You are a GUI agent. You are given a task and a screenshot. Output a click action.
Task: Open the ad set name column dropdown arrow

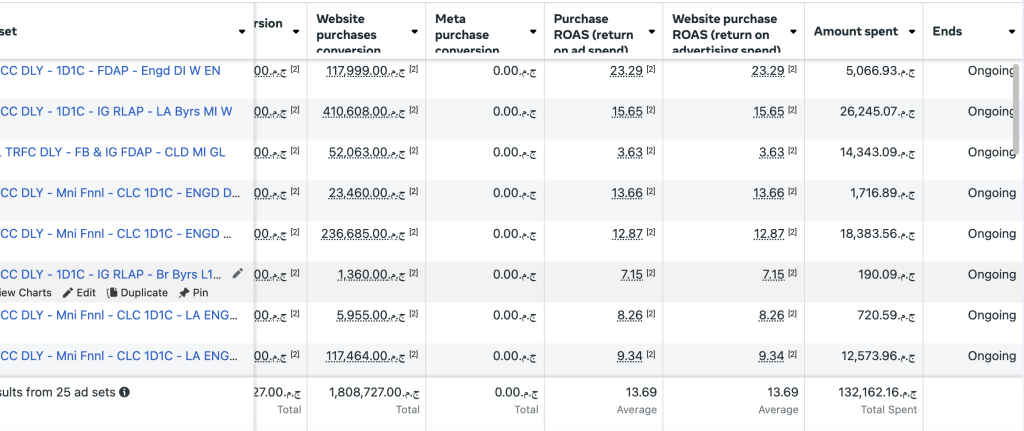click(x=242, y=32)
